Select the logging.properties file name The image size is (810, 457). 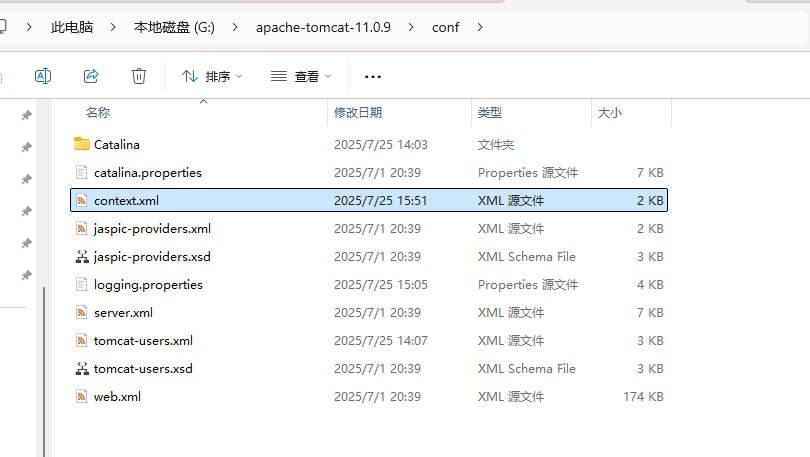point(148,285)
